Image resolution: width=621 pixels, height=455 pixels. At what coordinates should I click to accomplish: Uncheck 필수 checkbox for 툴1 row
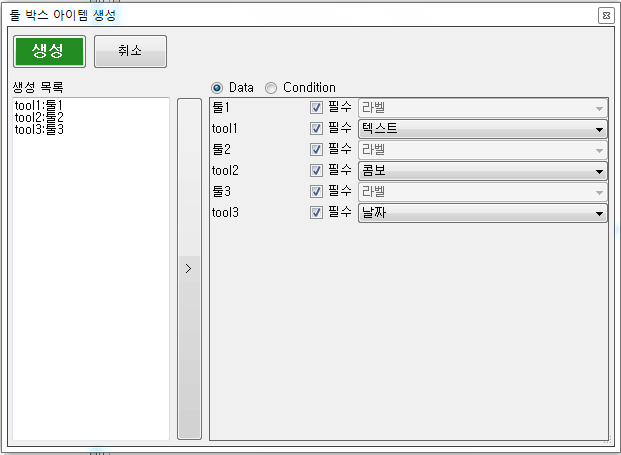tap(316, 107)
